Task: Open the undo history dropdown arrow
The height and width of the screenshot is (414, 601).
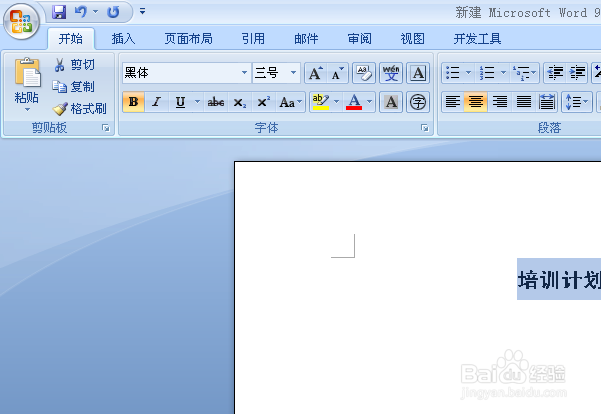Action: (95, 12)
